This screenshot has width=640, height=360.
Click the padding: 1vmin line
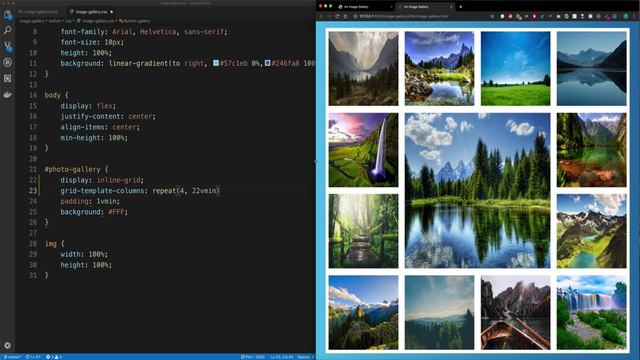pos(90,201)
